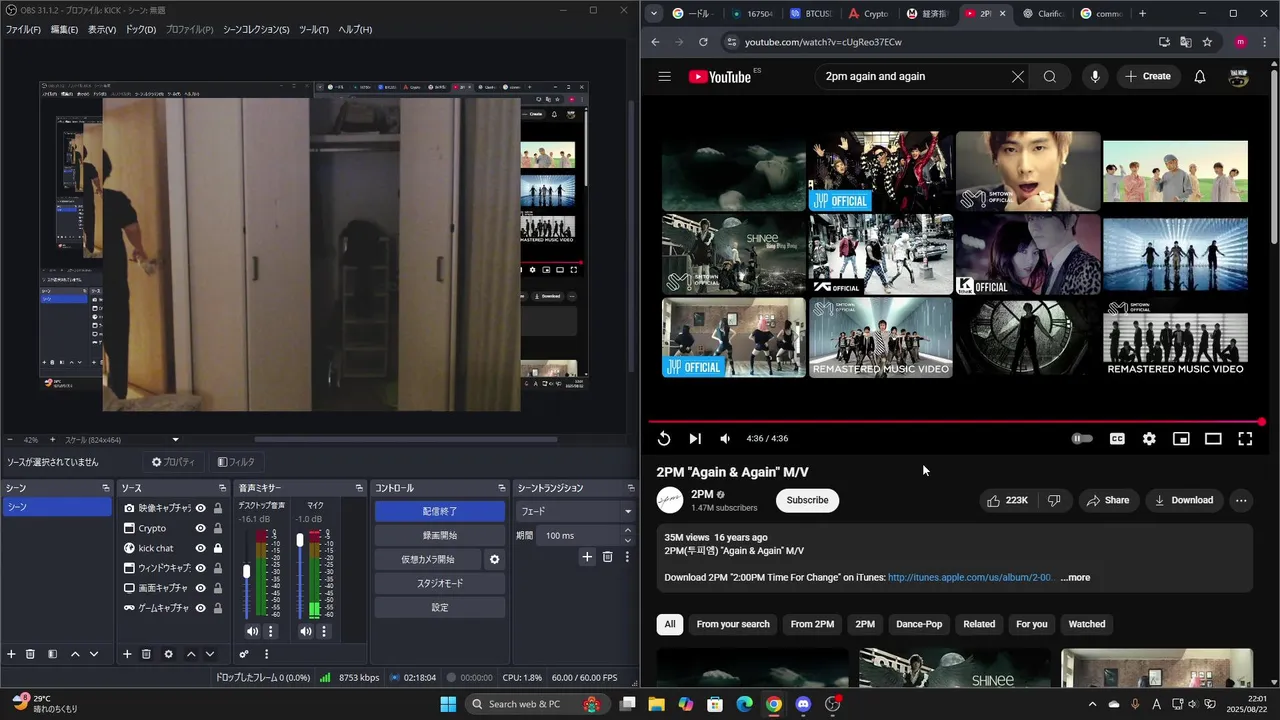Open OBS 表示(V) menu
This screenshot has width=1280, height=720.
tap(102, 29)
